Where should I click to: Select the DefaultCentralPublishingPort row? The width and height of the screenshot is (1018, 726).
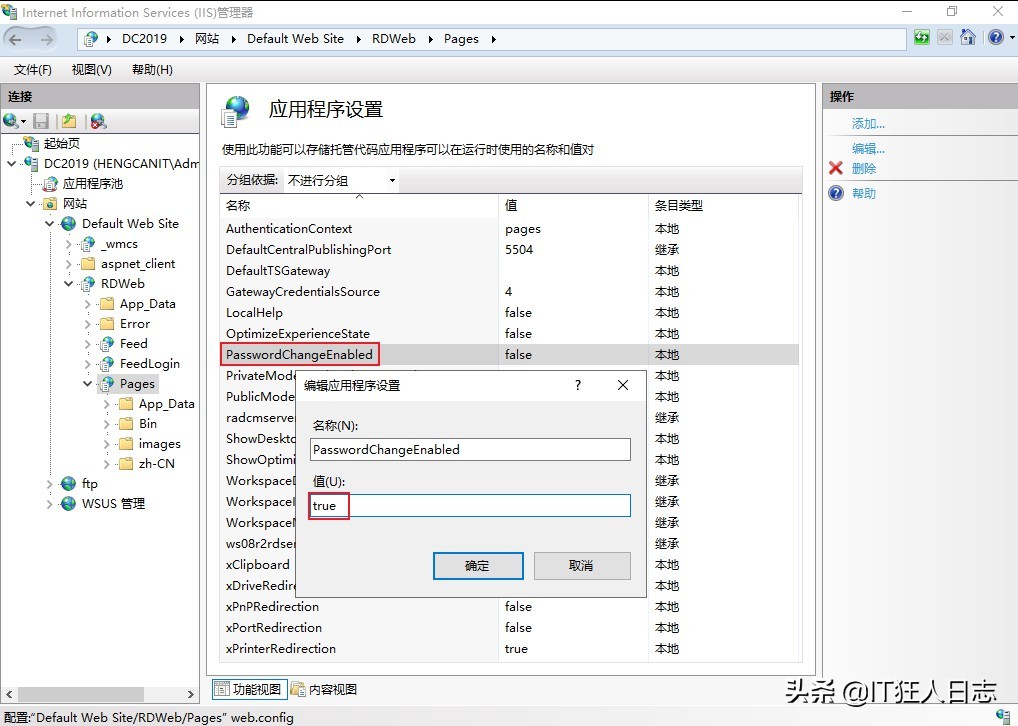(x=509, y=249)
